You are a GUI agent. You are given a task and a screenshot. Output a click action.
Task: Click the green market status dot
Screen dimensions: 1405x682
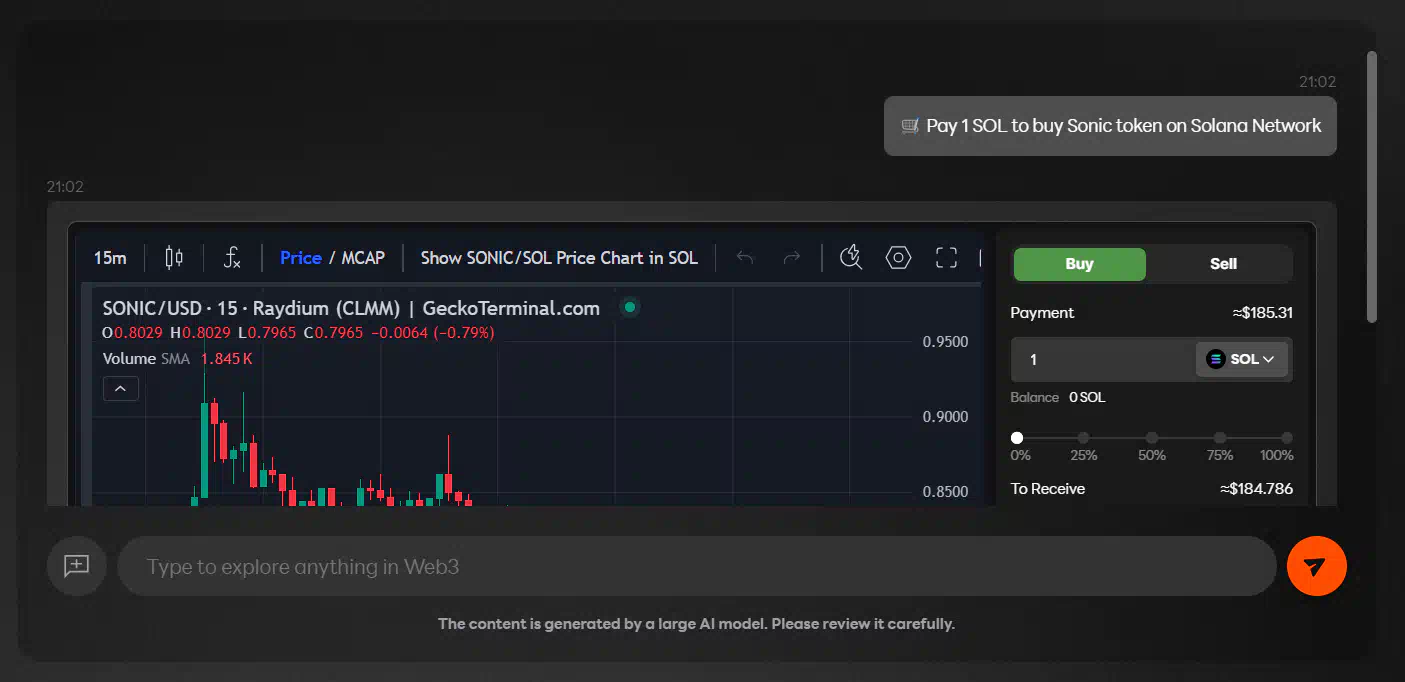630,307
